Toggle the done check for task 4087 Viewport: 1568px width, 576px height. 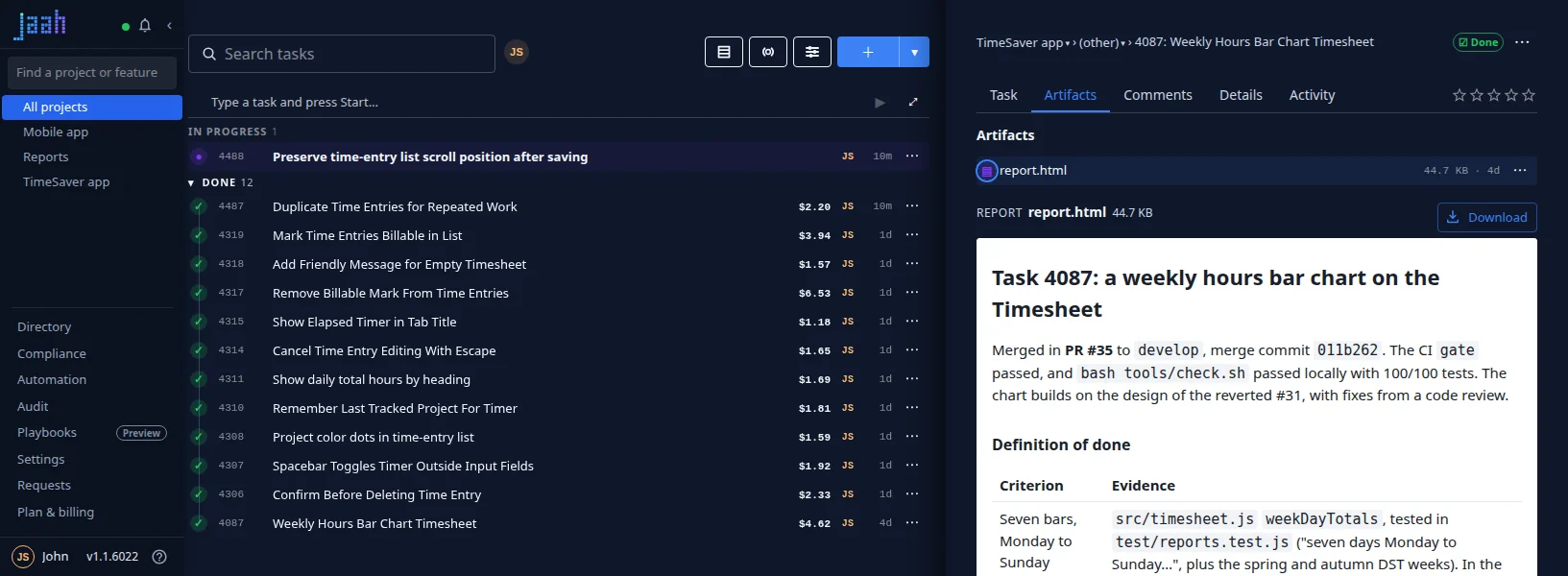tap(199, 523)
